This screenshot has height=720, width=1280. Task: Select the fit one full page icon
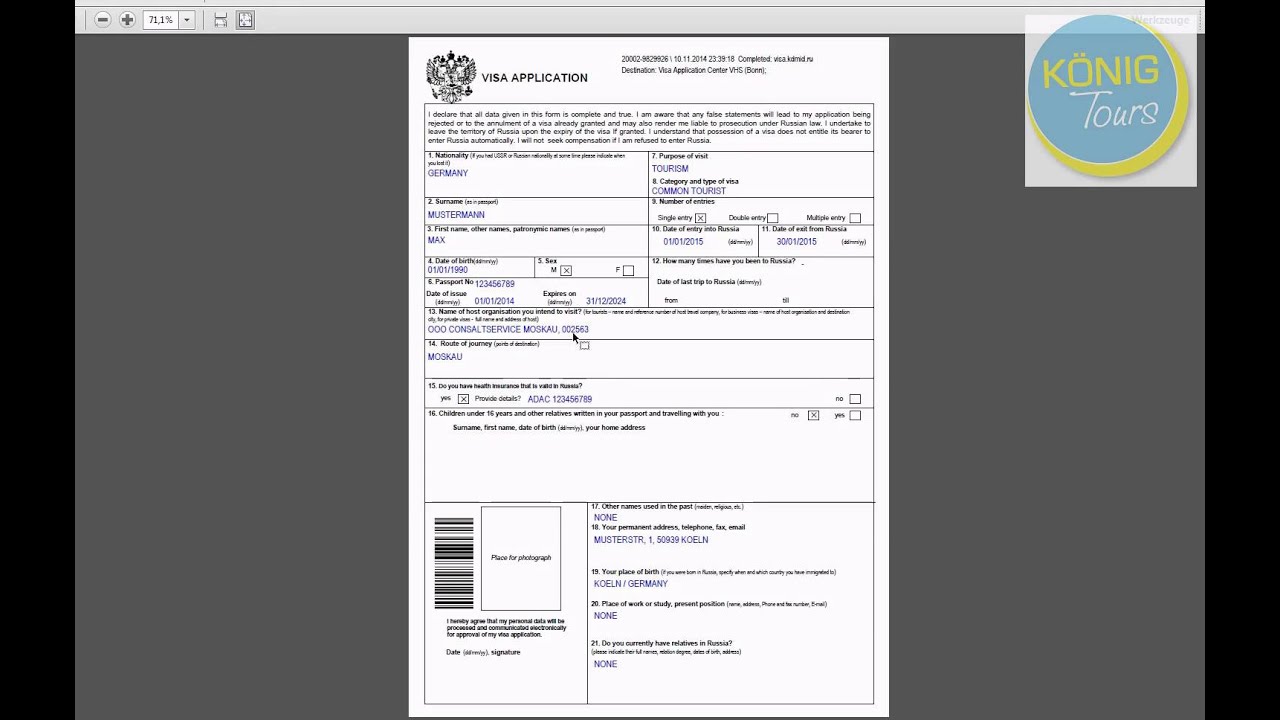[x=245, y=20]
